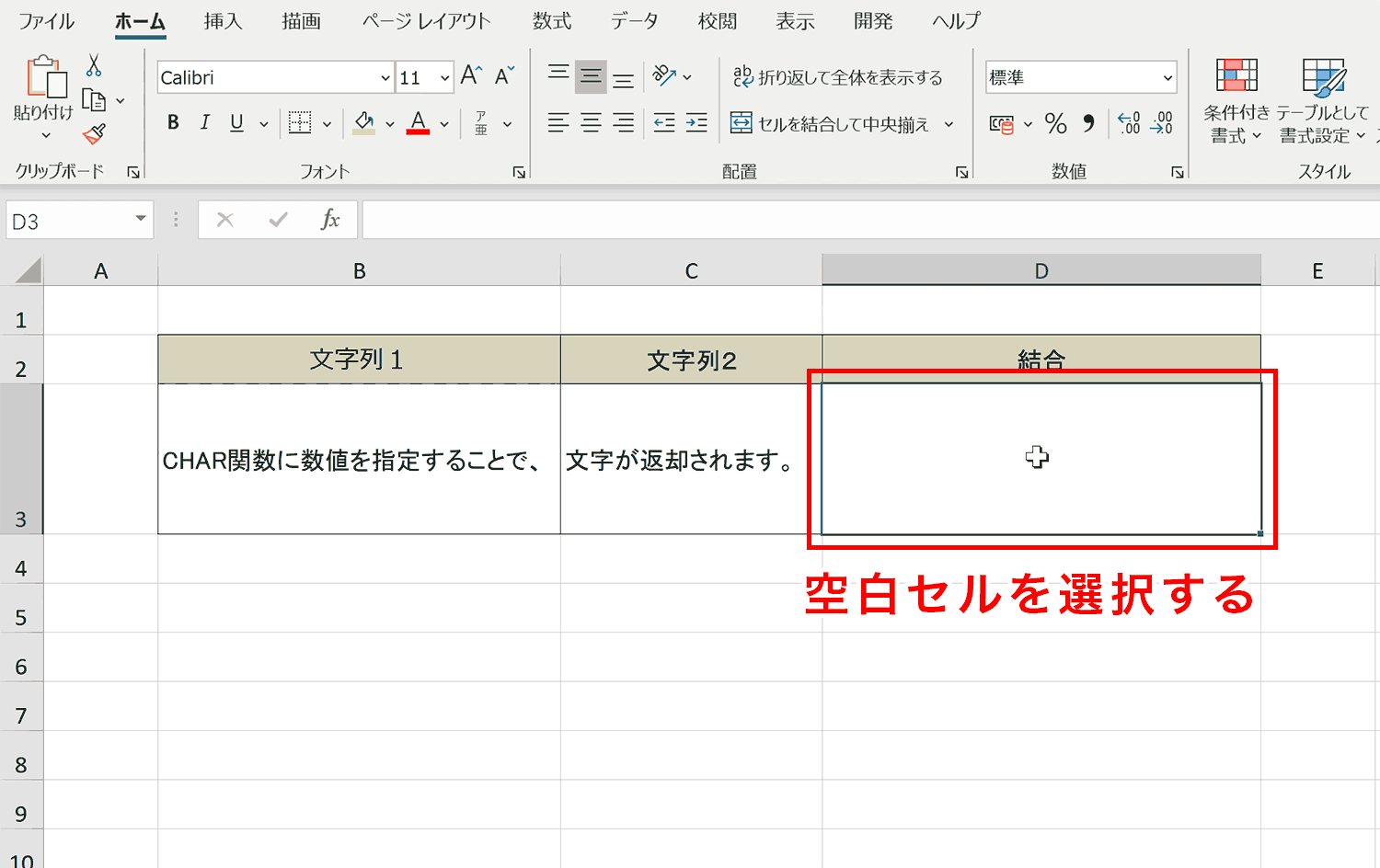Apply red font color
Viewport: 1380px width, 868px height.
(x=419, y=122)
